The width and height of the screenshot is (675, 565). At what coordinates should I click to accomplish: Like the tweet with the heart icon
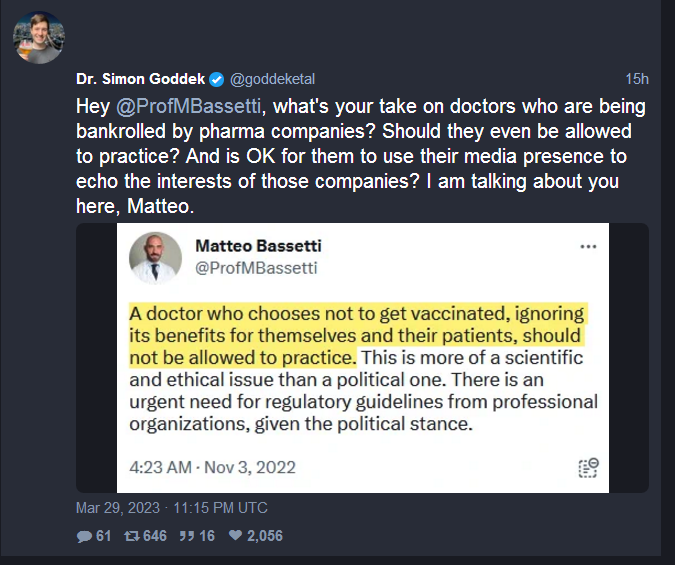(235, 535)
